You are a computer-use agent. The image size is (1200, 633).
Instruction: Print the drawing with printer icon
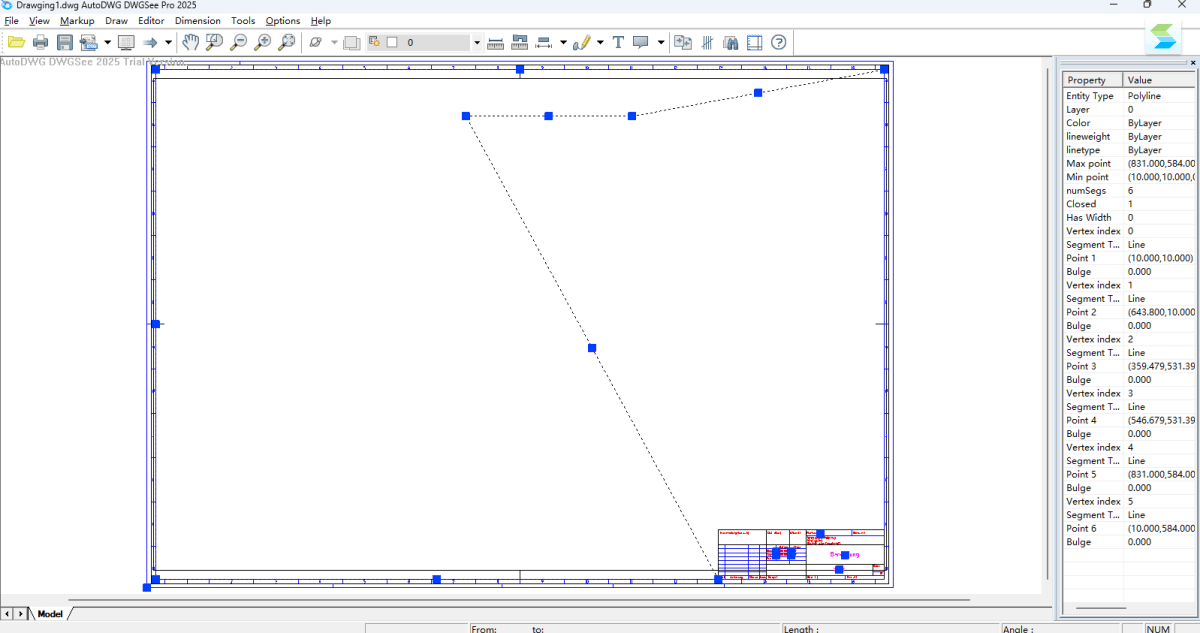(x=41, y=42)
